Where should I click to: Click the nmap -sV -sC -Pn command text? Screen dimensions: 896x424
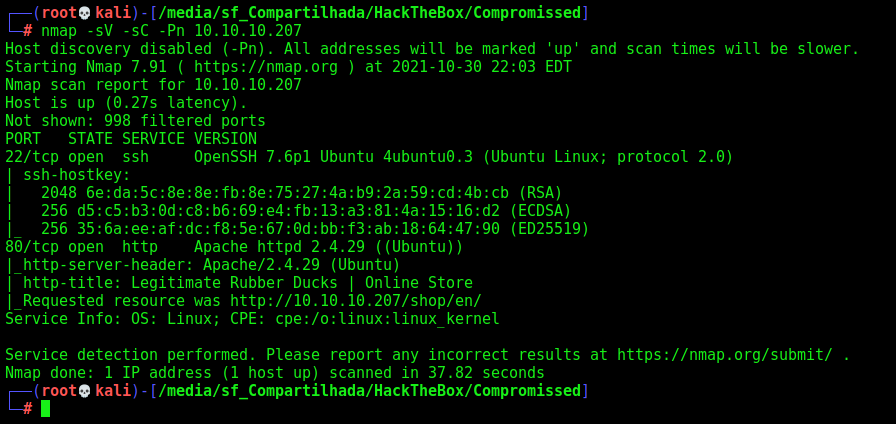coord(171,31)
